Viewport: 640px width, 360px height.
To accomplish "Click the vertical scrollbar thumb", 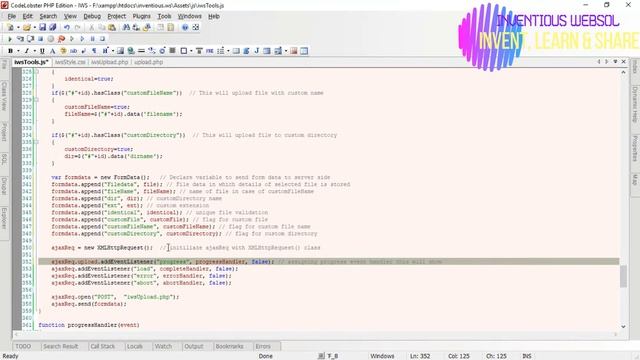I will pyautogui.click(x=623, y=276).
